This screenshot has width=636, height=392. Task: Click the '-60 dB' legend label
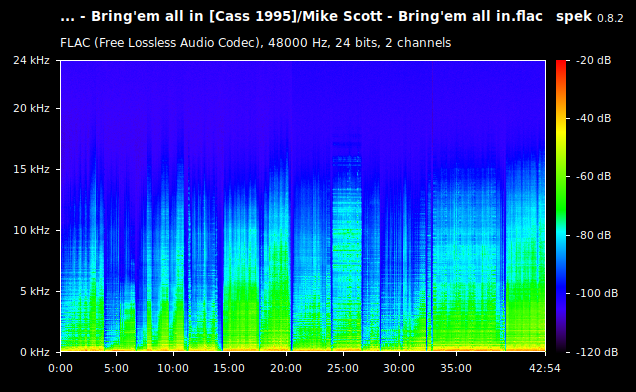click(593, 176)
